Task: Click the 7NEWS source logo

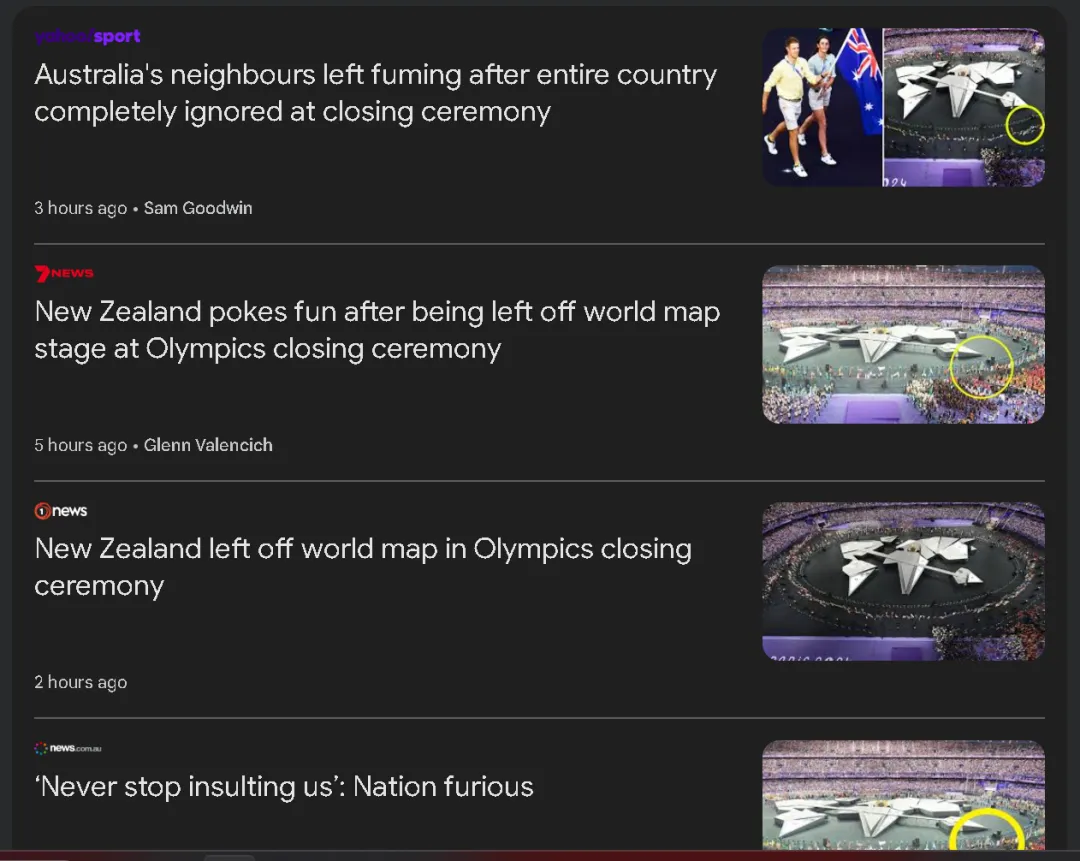Action: pos(64,273)
